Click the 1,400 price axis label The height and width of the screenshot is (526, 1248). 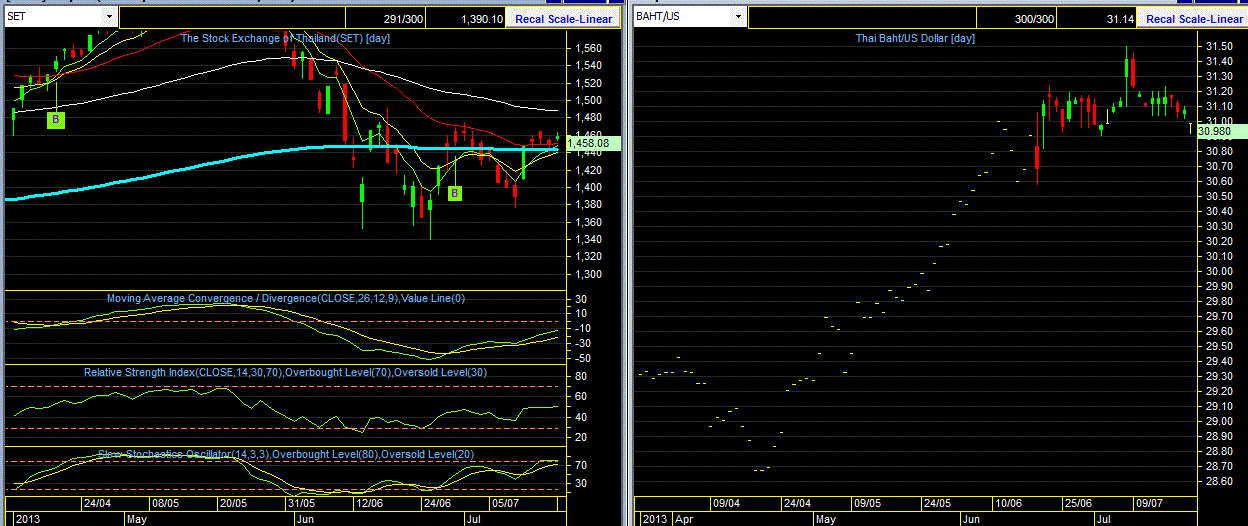588,187
